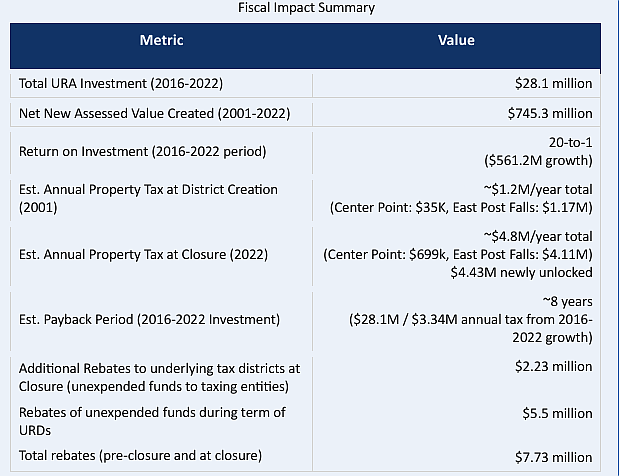
Task: Click the Fiscal Impact Summary title
Action: point(306,8)
